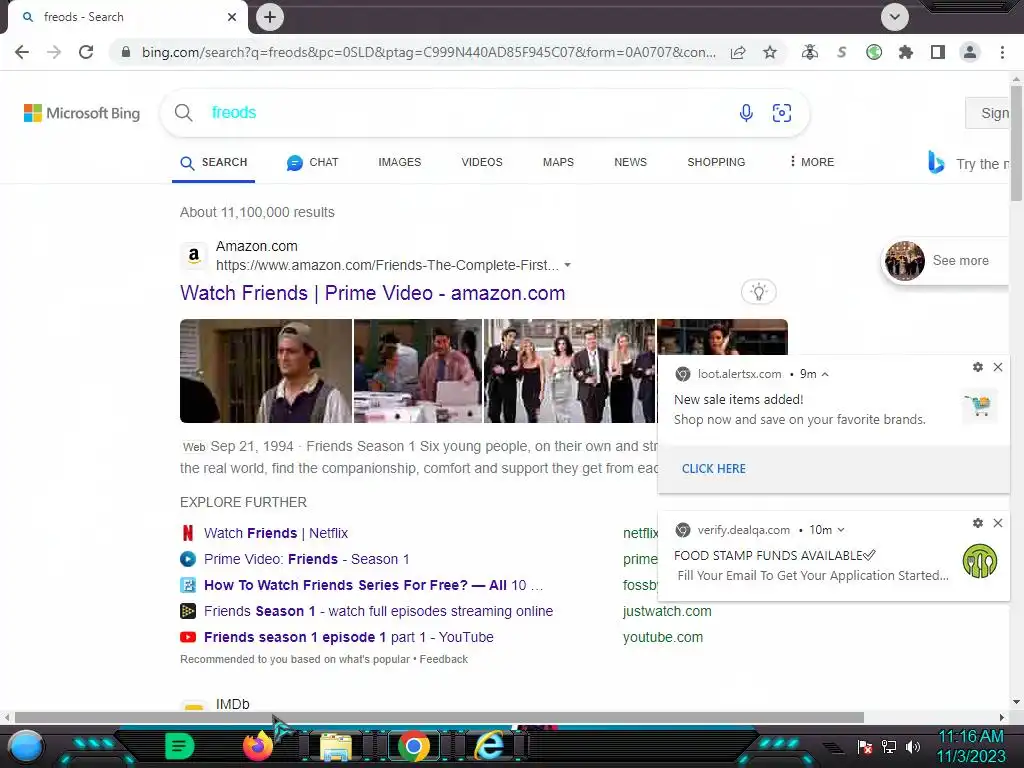This screenshot has width=1024, height=768.
Task: Open visual search camera icon
Action: 782,113
